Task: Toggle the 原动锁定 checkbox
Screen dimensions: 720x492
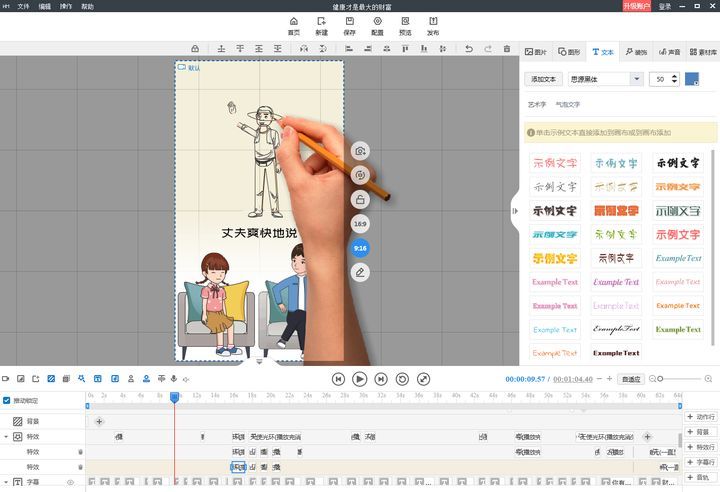Action: click(x=7, y=400)
